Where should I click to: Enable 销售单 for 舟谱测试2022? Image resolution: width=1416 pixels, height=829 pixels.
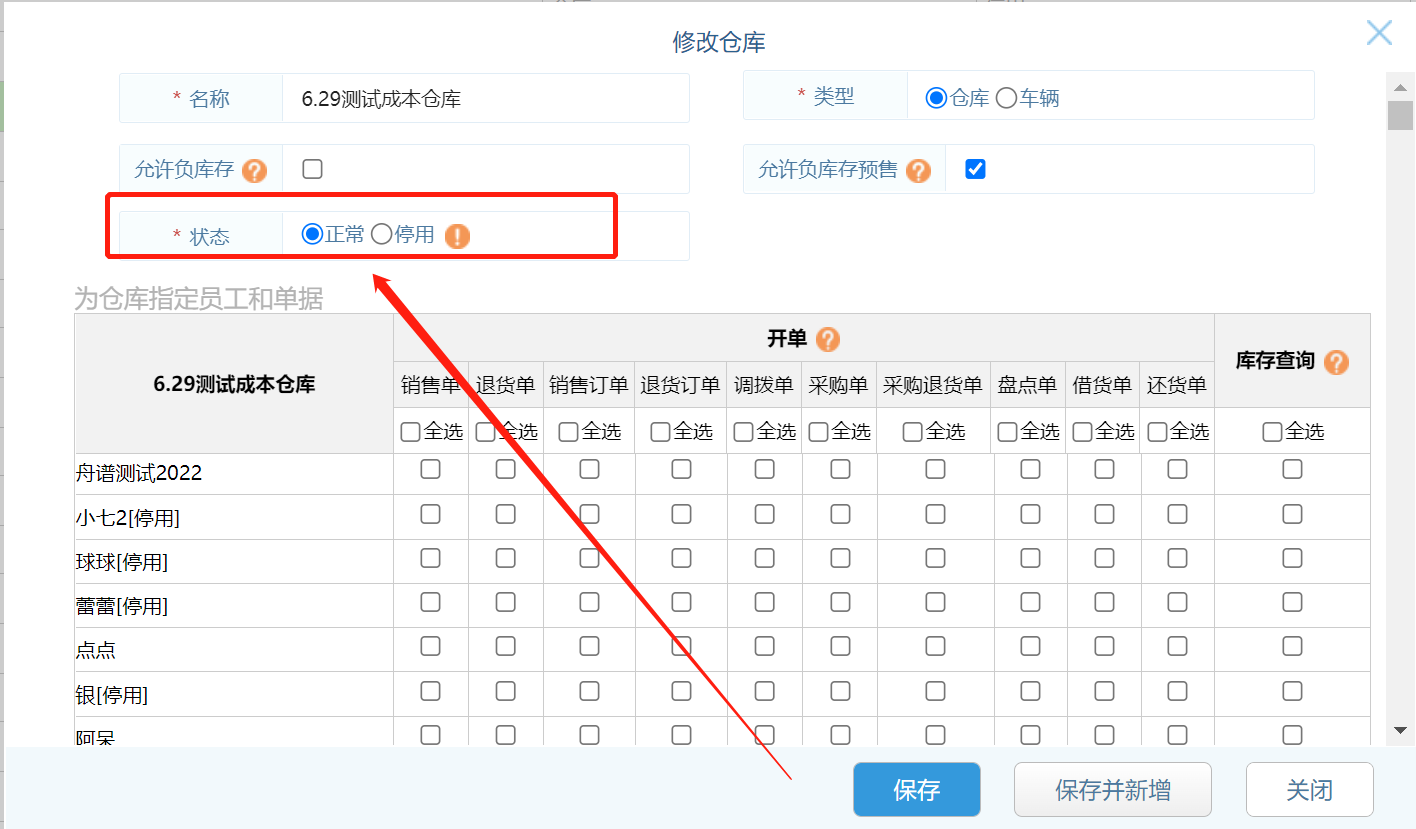tap(430, 469)
